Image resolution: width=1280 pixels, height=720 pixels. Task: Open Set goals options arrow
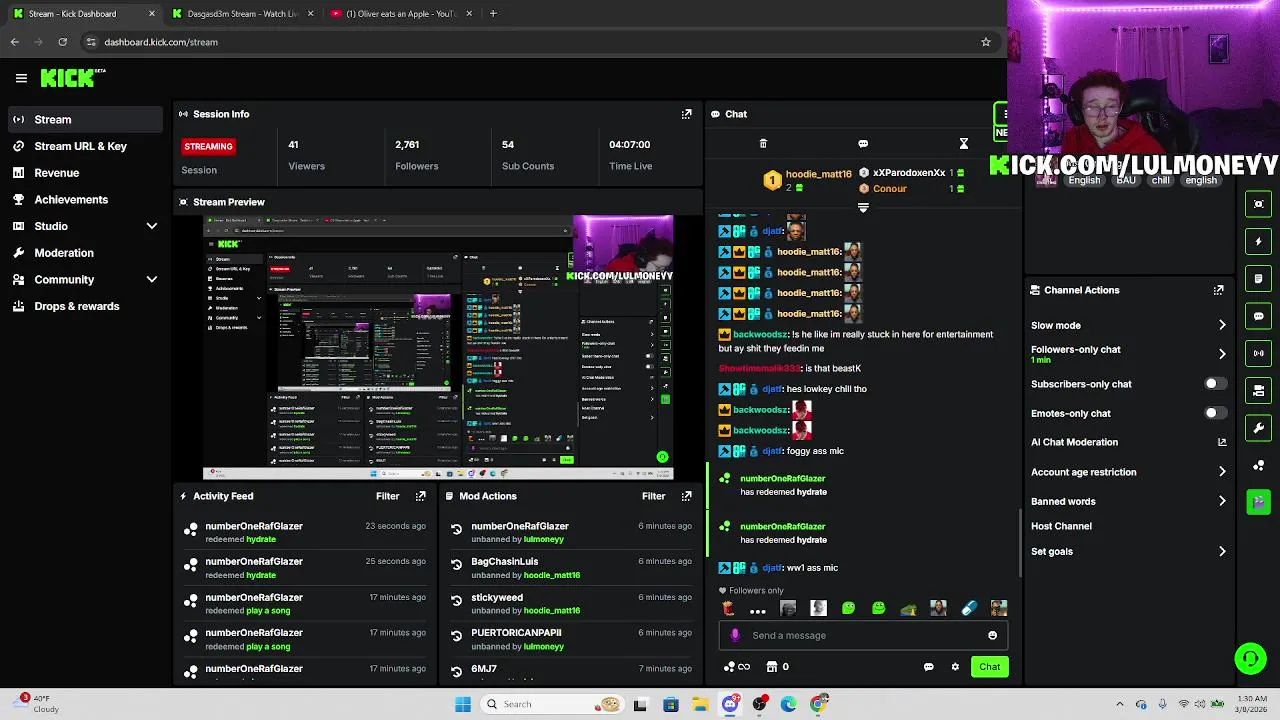(1222, 551)
